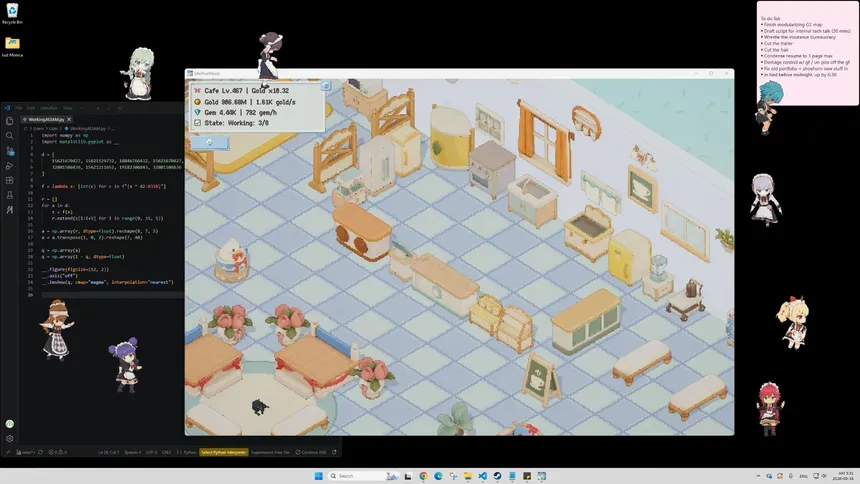The width and height of the screenshot is (860, 484).
Task: Click the ENG language indicator in tray
Action: click(804, 476)
